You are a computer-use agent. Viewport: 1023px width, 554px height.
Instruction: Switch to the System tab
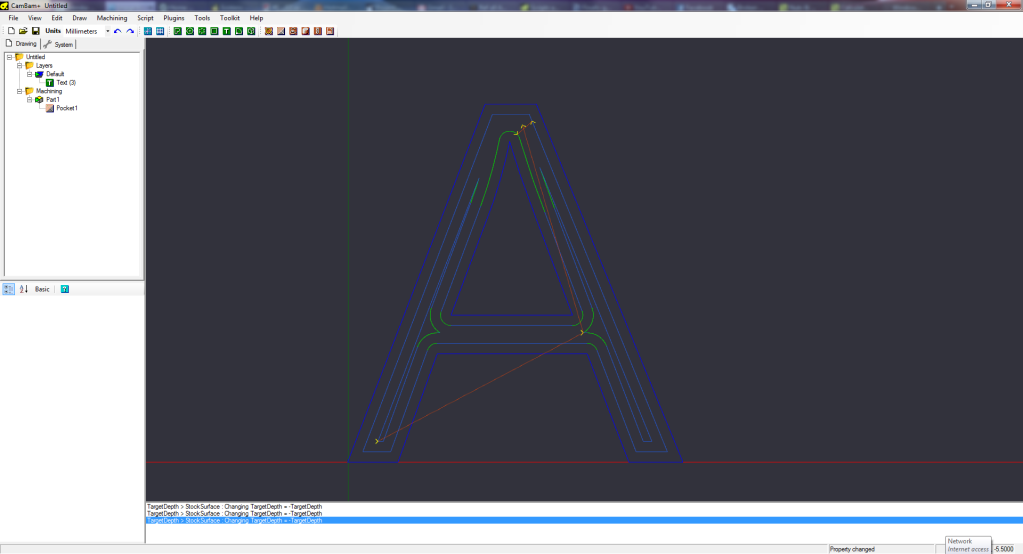click(x=58, y=44)
